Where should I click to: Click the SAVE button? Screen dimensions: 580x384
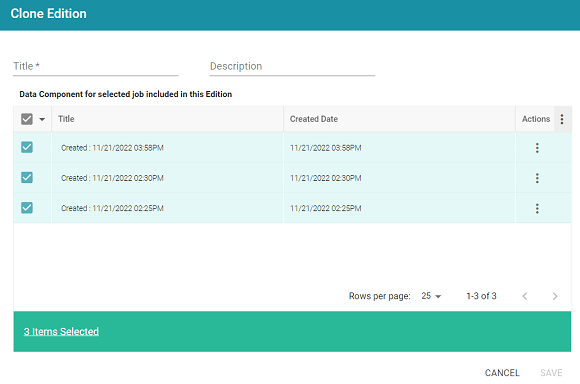point(551,373)
